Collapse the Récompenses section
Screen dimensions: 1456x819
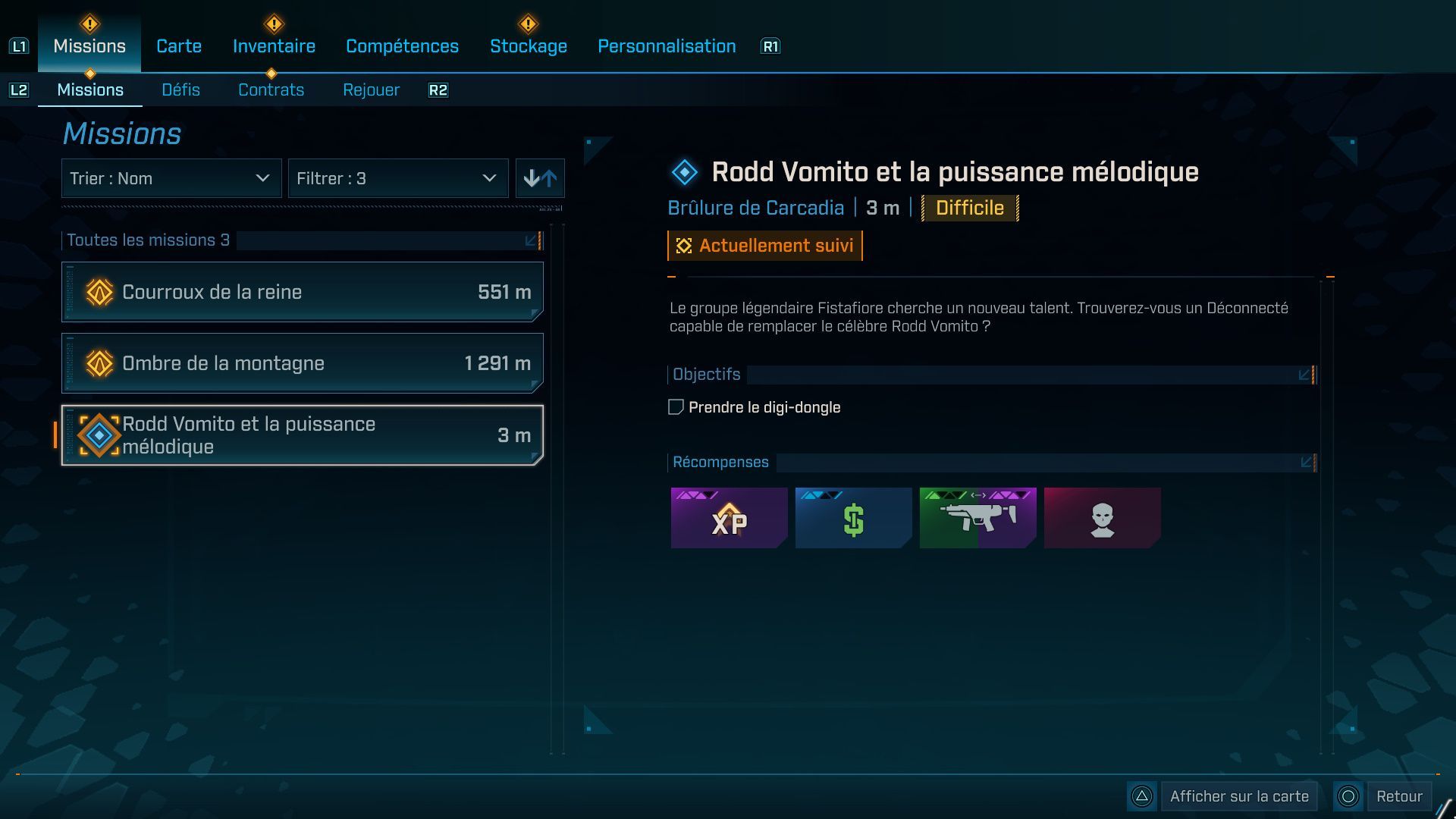pos(1306,462)
